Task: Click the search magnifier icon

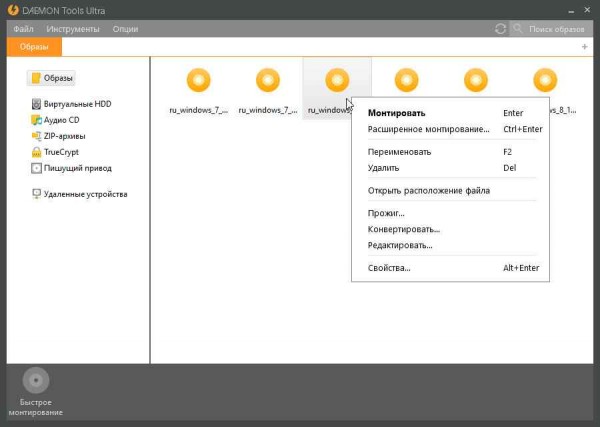Action: tap(518, 28)
